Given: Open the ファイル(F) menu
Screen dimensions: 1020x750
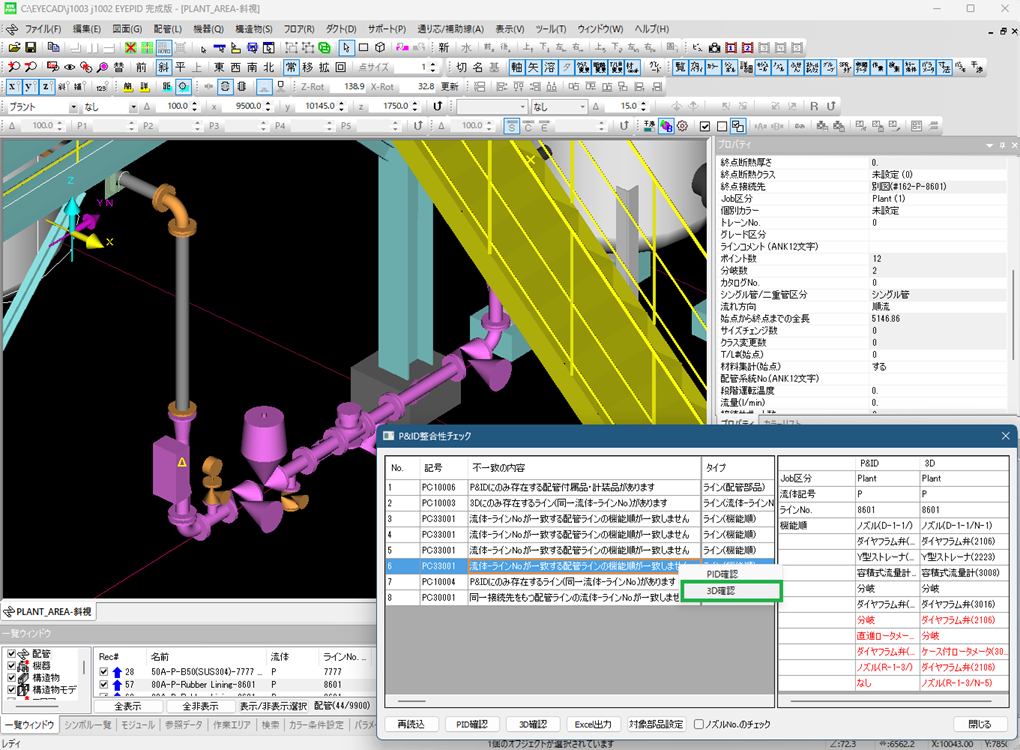Looking at the screenshot, I should point(43,29).
